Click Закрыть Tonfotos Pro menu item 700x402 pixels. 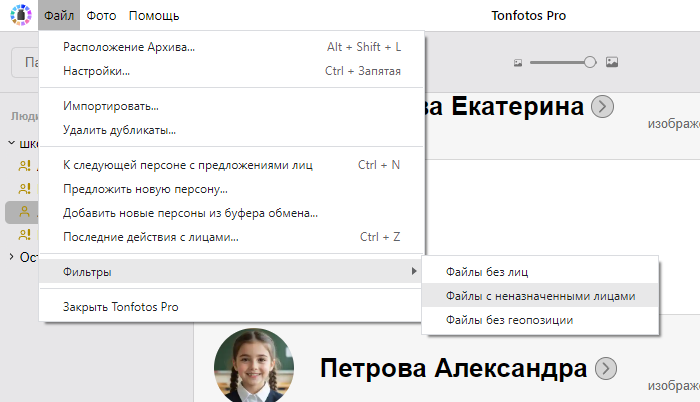click(x=120, y=306)
